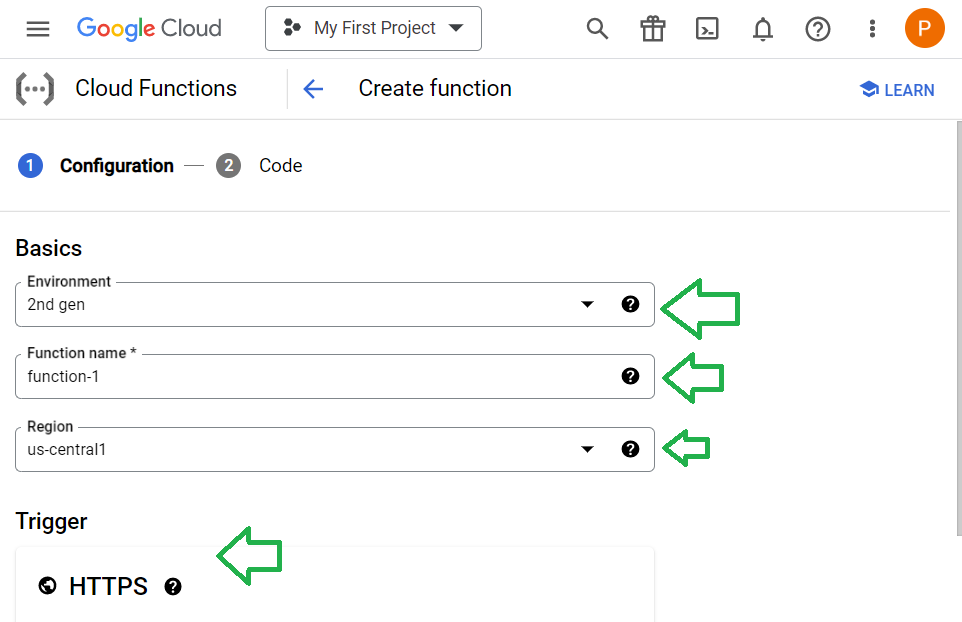The width and height of the screenshot is (962, 622).
Task: Show help for Region field
Action: [630, 449]
